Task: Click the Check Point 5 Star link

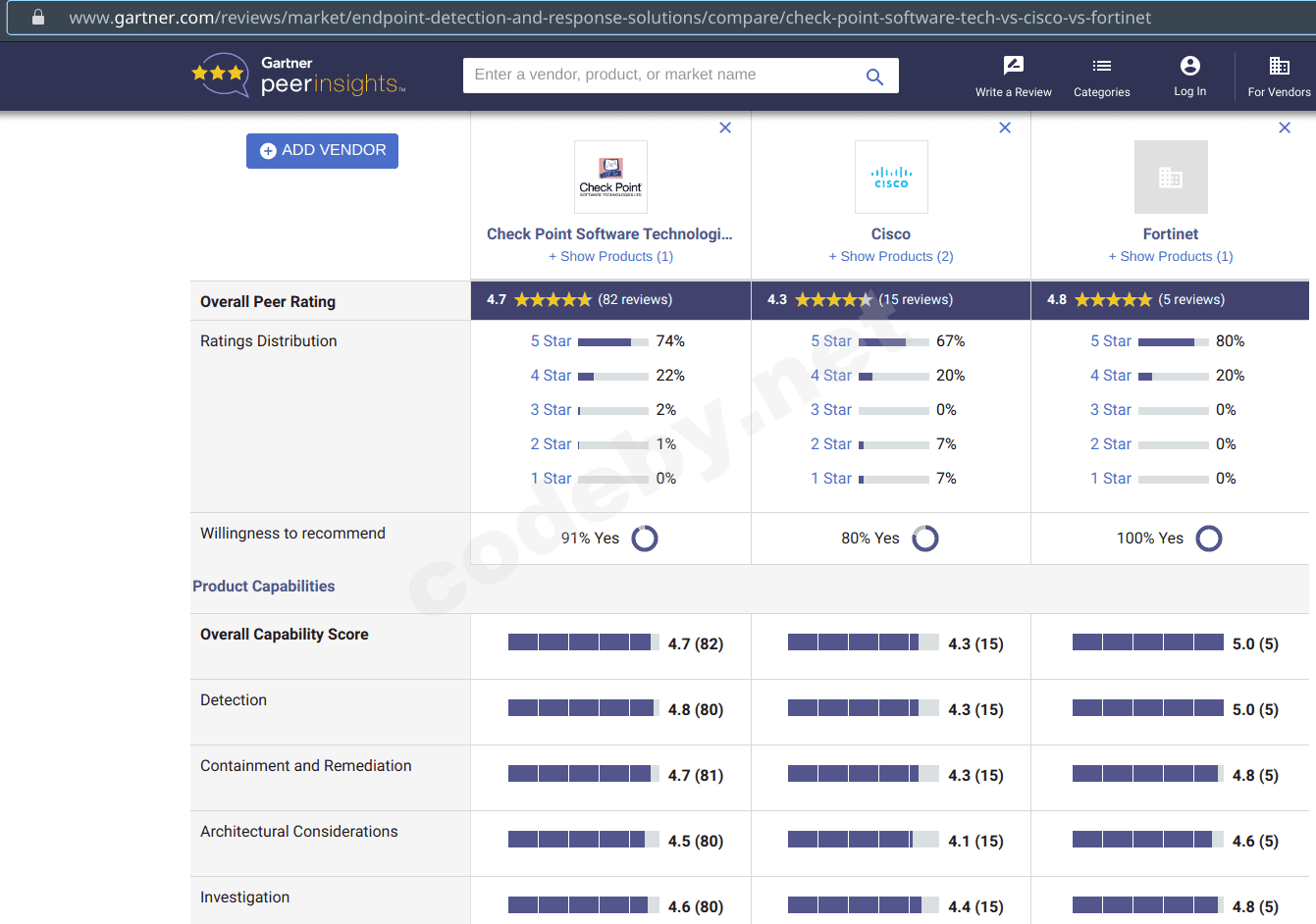Action: point(551,341)
